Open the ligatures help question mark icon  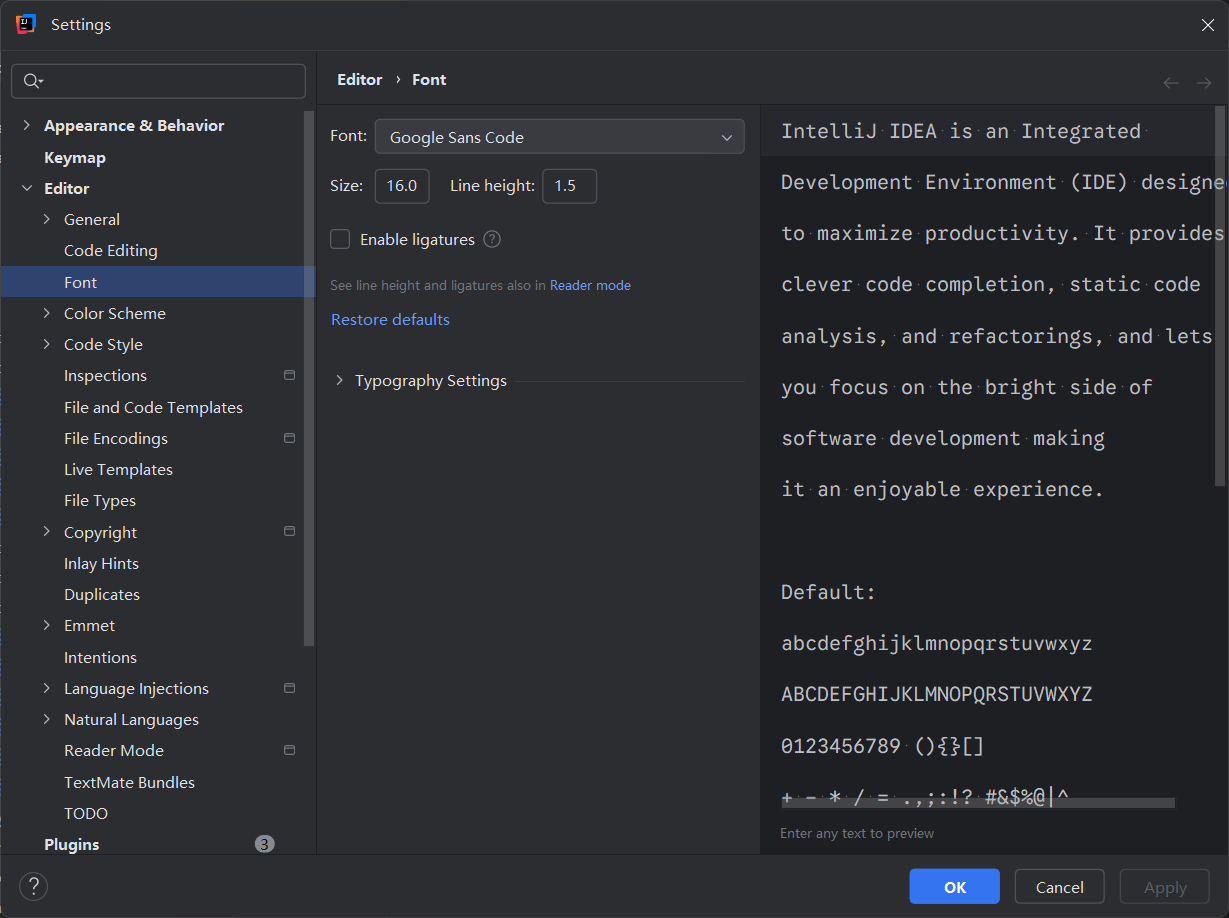(x=492, y=239)
